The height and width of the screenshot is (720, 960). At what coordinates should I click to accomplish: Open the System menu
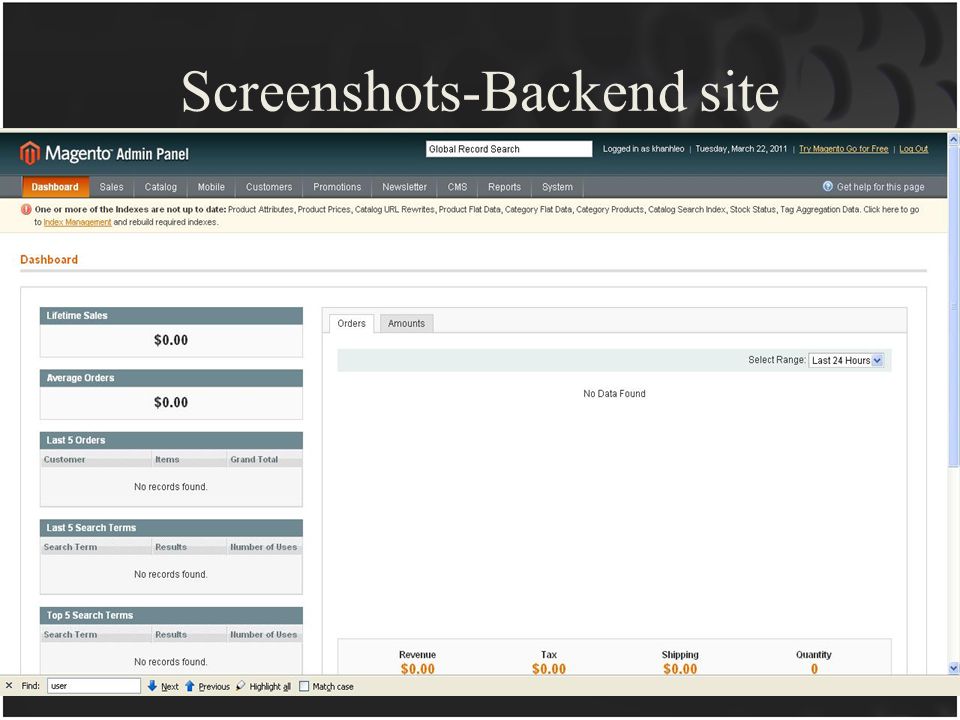pos(557,187)
